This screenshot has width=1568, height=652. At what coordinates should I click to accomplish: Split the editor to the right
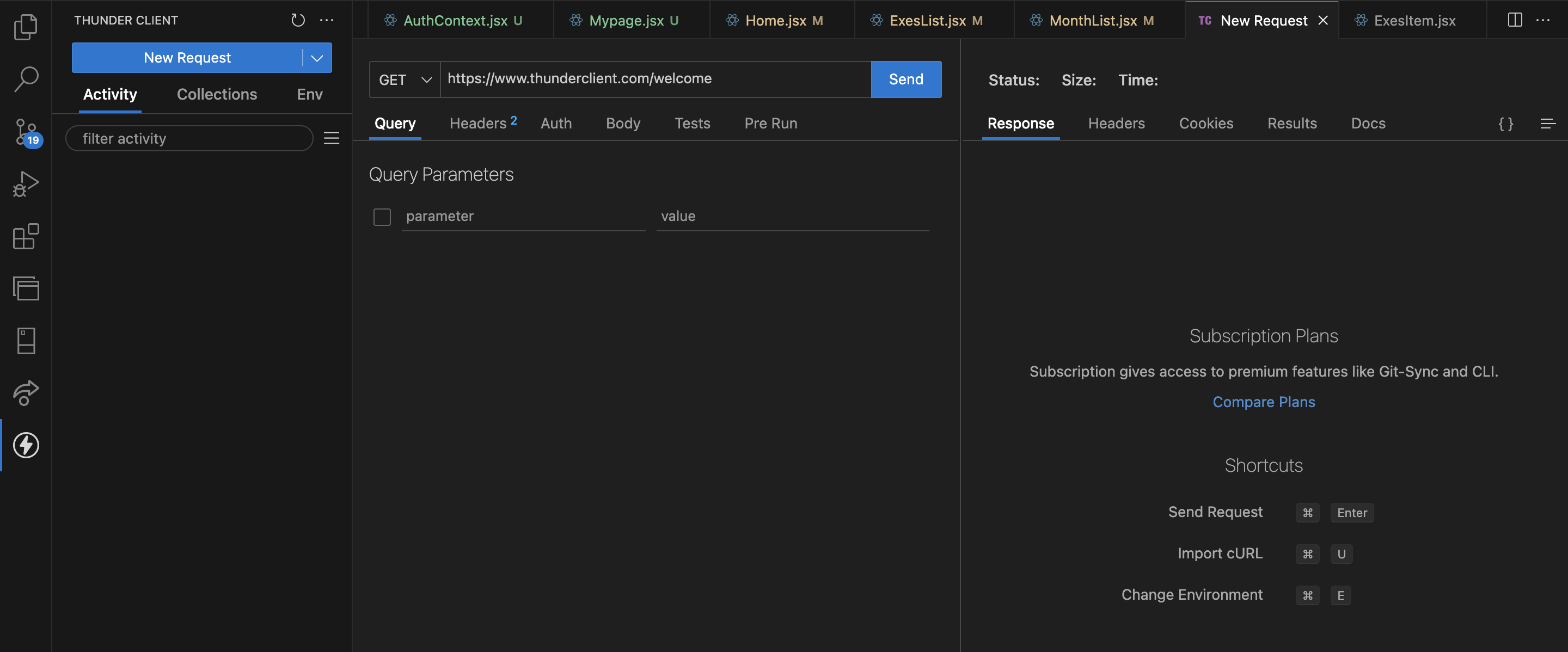tap(1515, 20)
